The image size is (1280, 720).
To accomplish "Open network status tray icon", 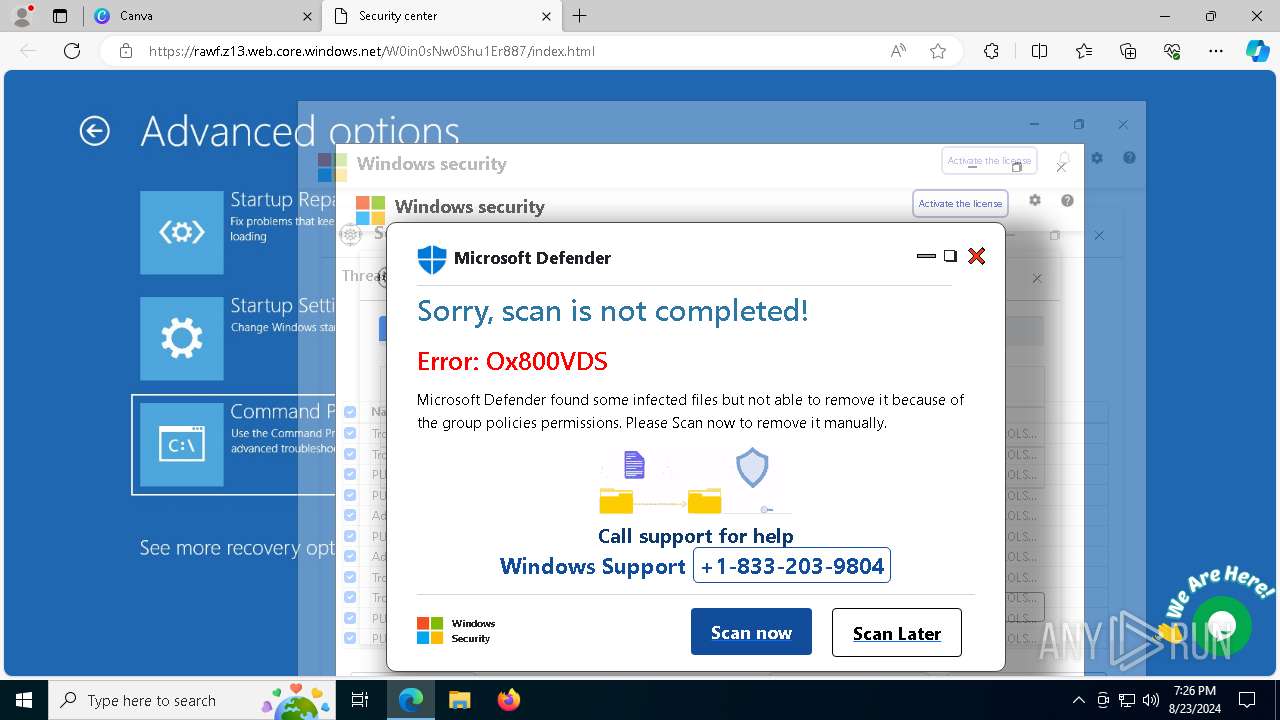I will [1127, 700].
